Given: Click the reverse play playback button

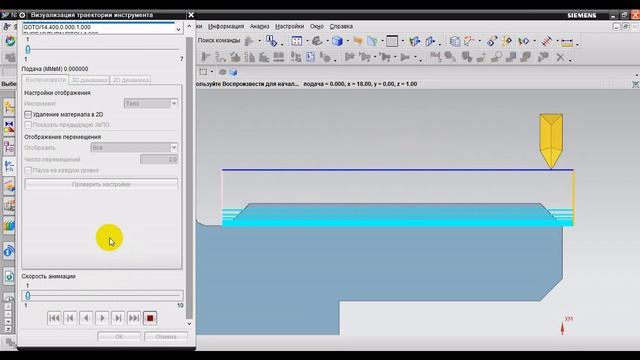Looking at the screenshot, I should point(86,318).
